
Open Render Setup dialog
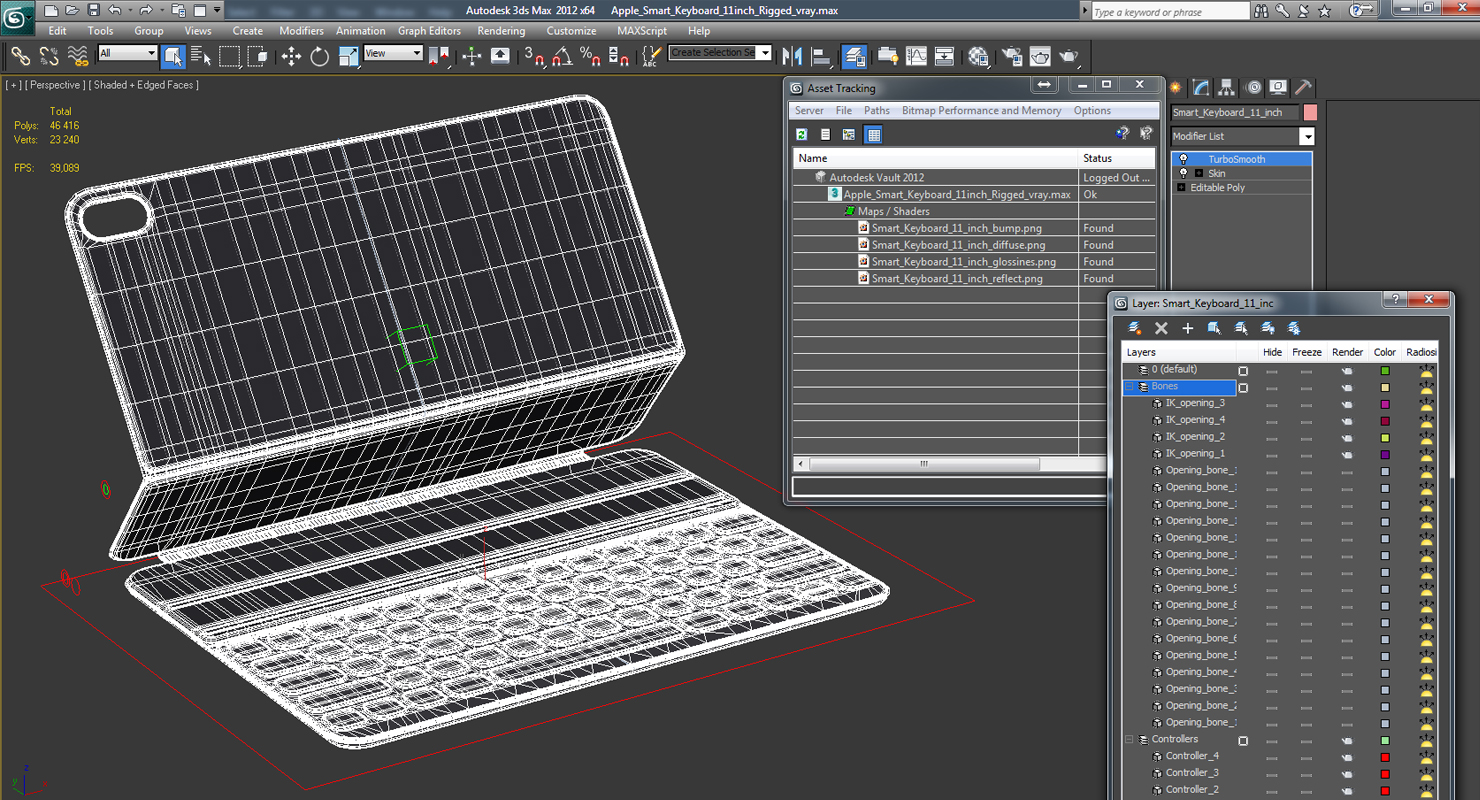coord(1012,56)
